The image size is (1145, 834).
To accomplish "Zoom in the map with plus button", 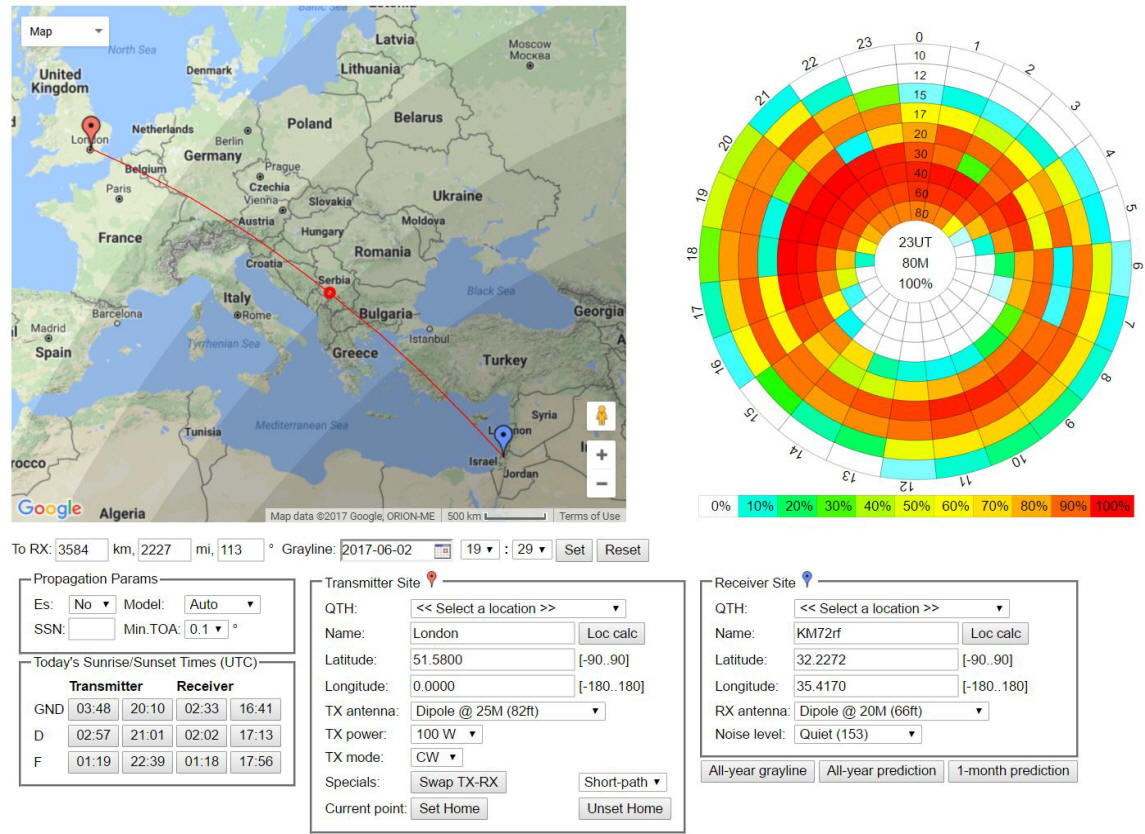I will 601,455.
